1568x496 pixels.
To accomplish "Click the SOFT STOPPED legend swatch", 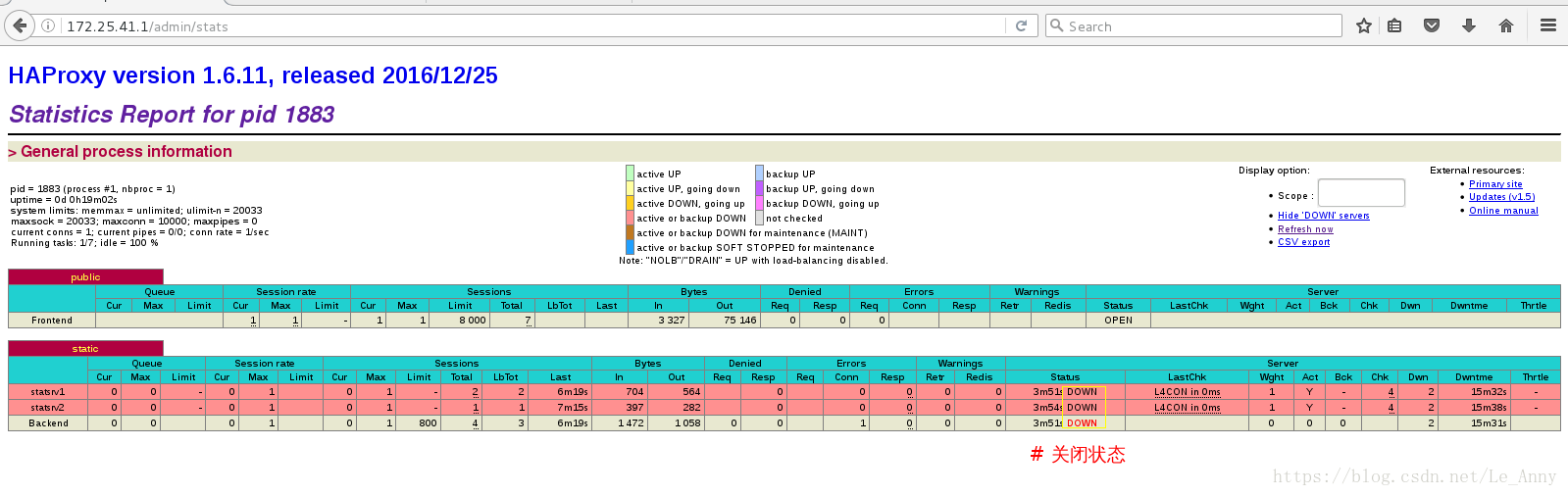I will pyautogui.click(x=630, y=247).
